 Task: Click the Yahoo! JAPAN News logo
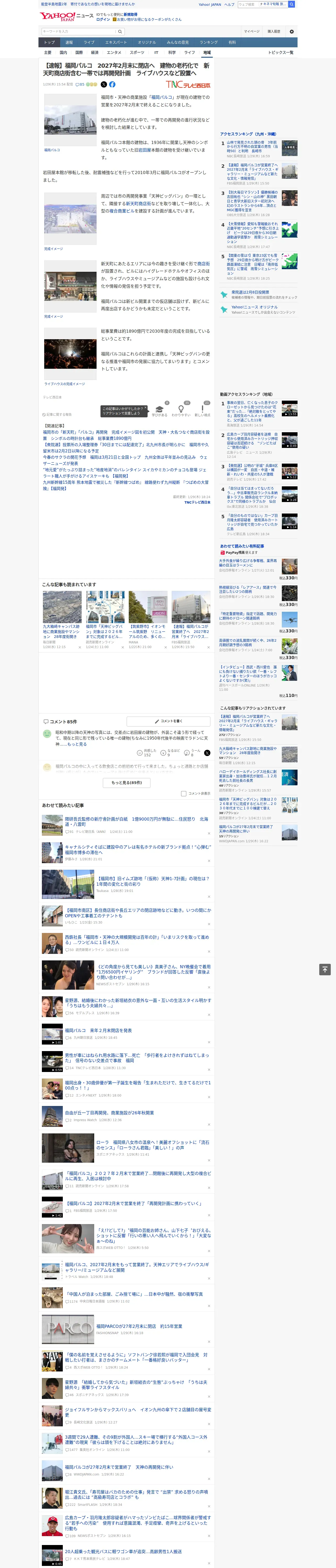(66, 16)
